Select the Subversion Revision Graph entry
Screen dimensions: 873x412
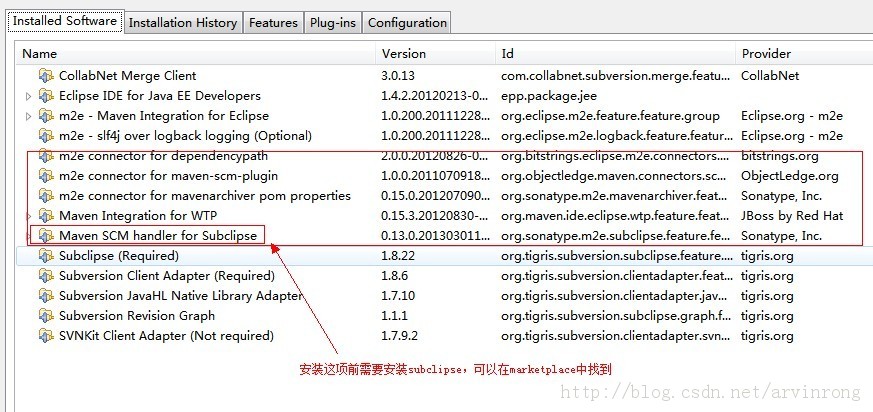coord(137,316)
